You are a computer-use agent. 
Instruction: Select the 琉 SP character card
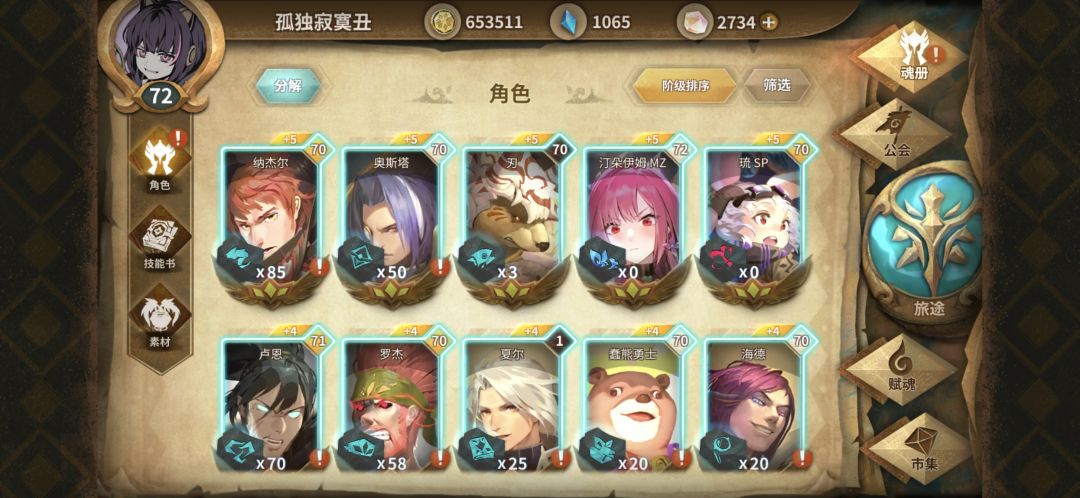758,219
